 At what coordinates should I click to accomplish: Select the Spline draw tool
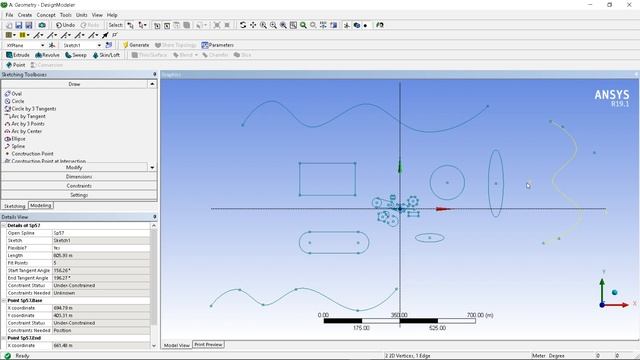pos(15,146)
